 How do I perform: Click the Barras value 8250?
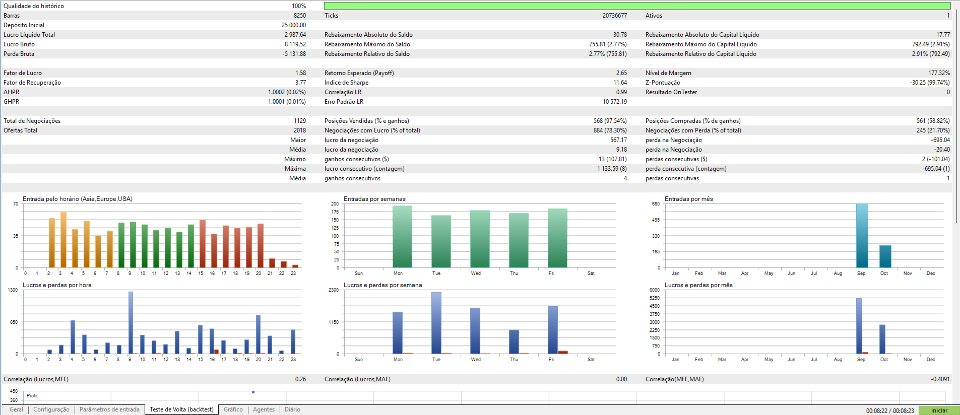click(300, 15)
